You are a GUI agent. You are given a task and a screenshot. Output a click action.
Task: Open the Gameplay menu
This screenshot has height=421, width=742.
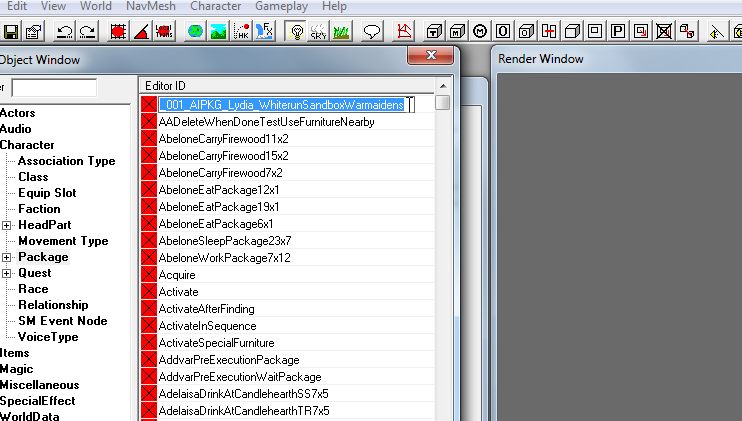pyautogui.click(x=281, y=6)
